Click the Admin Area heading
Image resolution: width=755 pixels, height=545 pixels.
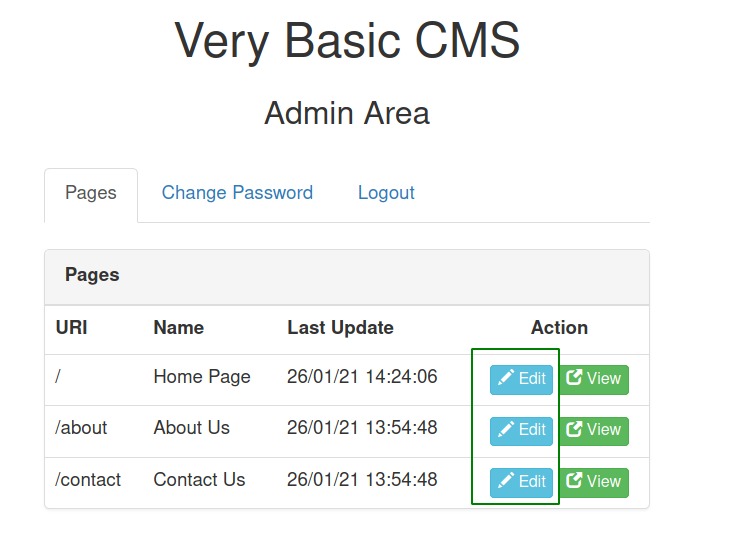[x=347, y=113]
